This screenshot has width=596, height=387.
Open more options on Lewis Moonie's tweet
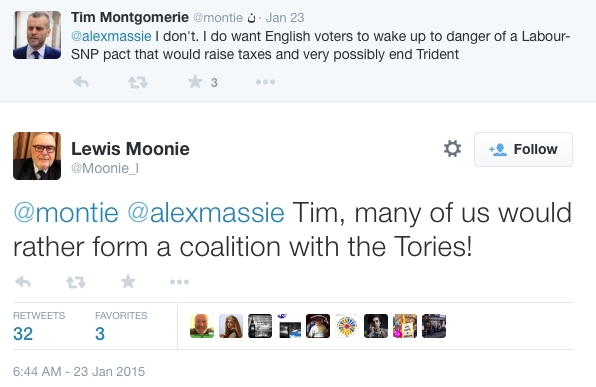coord(179,282)
